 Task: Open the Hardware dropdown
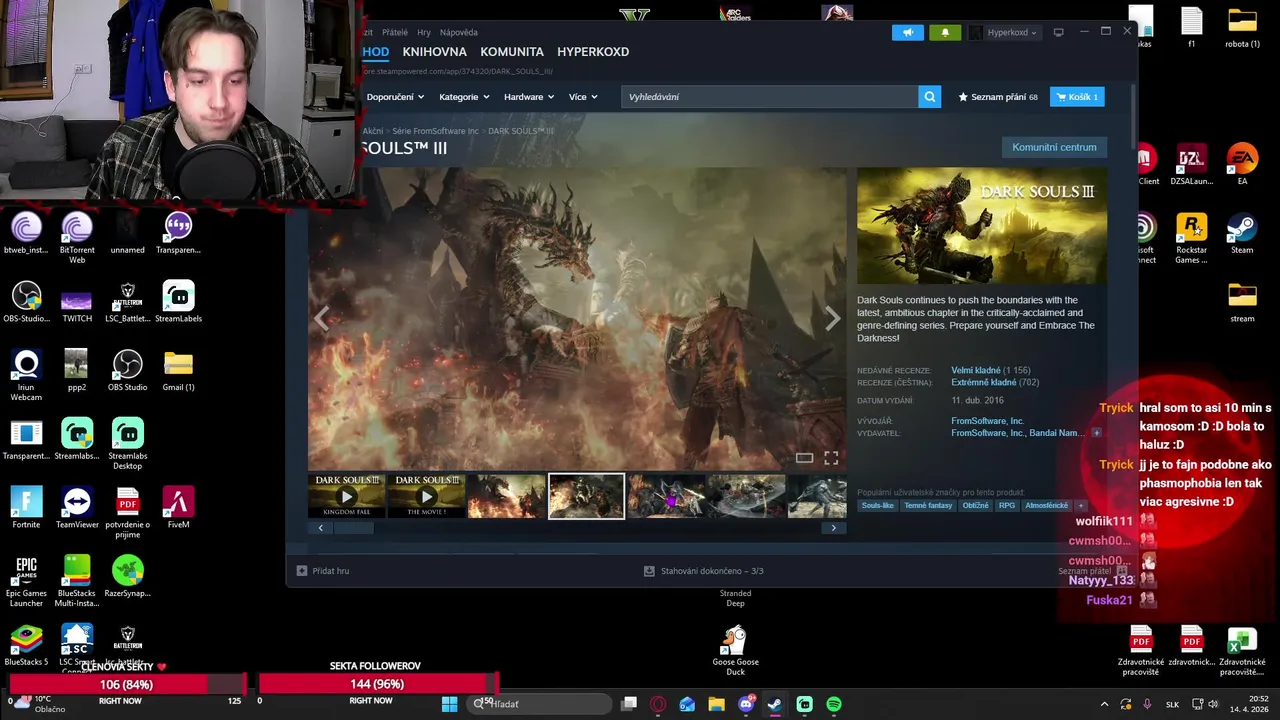(530, 97)
